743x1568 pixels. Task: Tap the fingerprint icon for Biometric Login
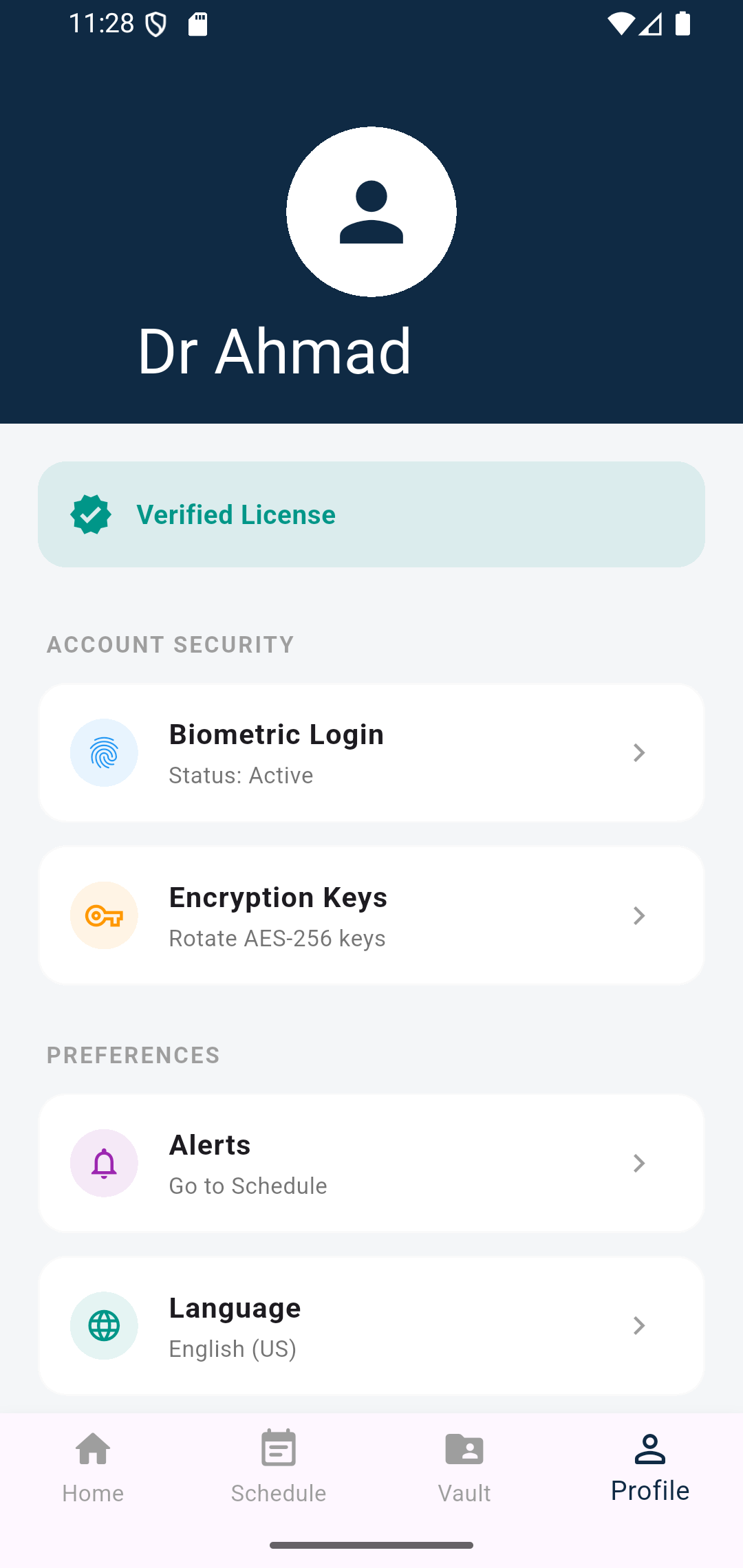(104, 752)
